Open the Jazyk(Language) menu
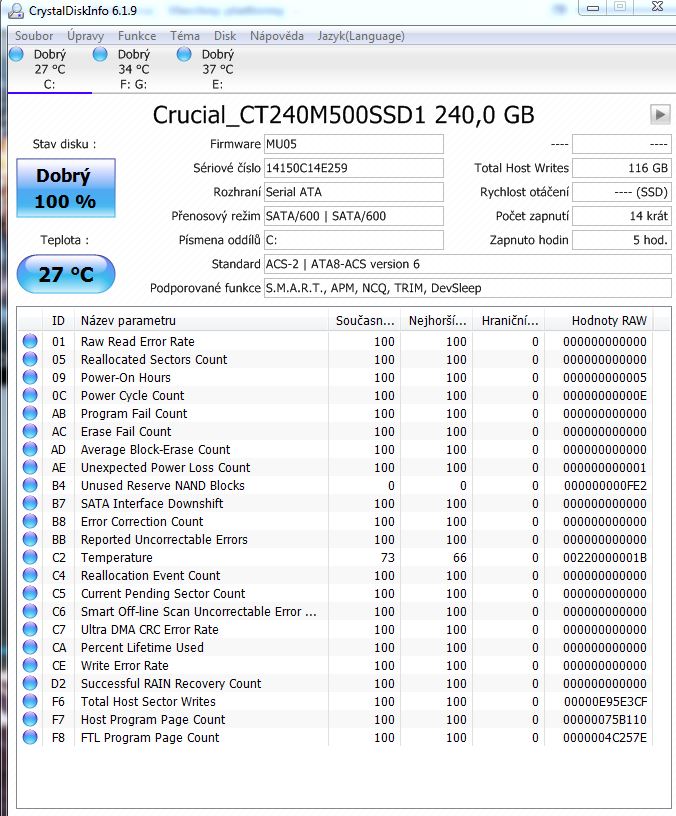This screenshot has height=816, width=676. [361, 36]
